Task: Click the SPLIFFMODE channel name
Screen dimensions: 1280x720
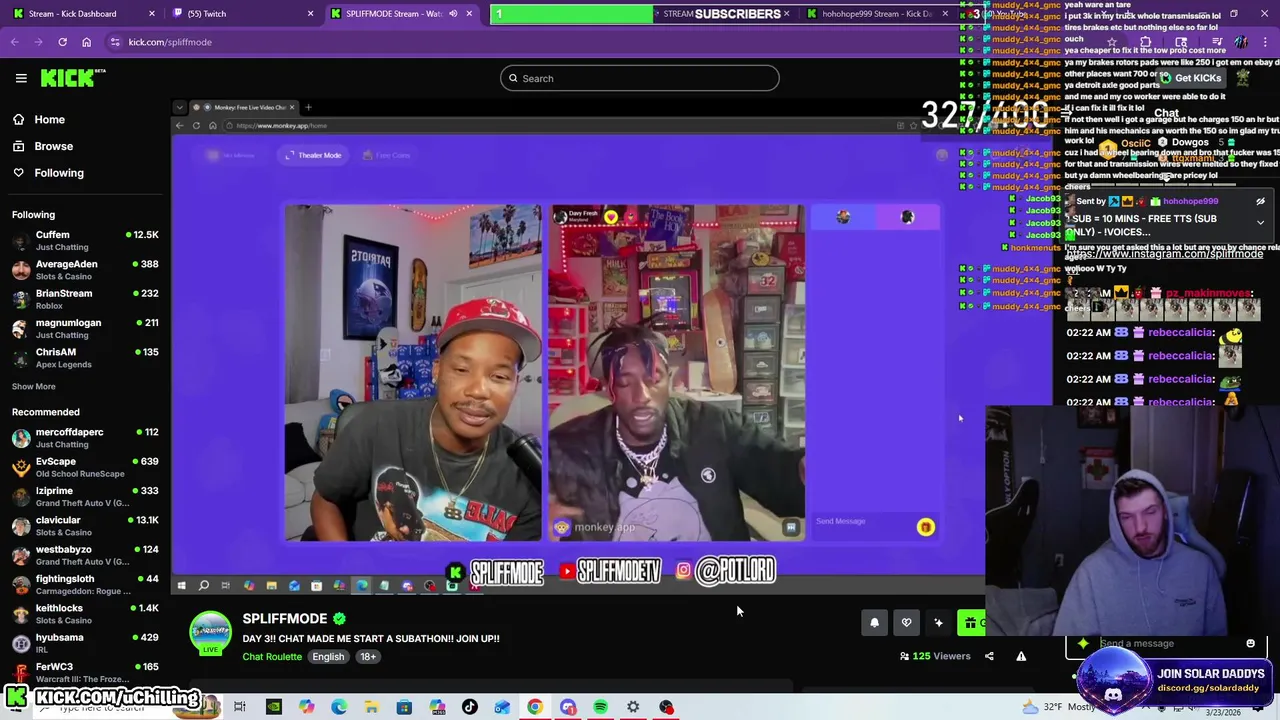Action: 285,619
